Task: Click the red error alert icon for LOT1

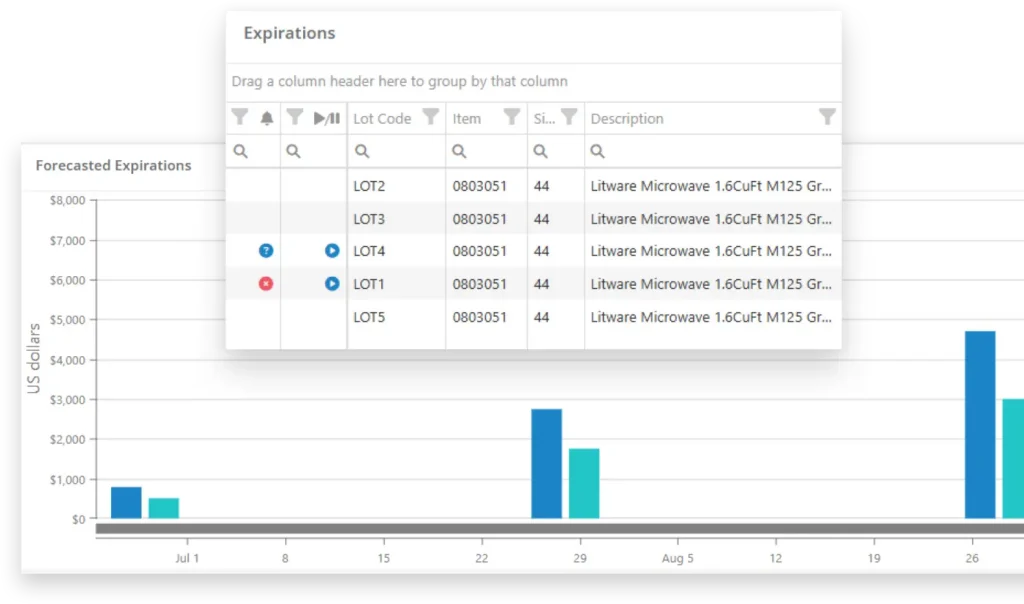Action: pos(266,283)
